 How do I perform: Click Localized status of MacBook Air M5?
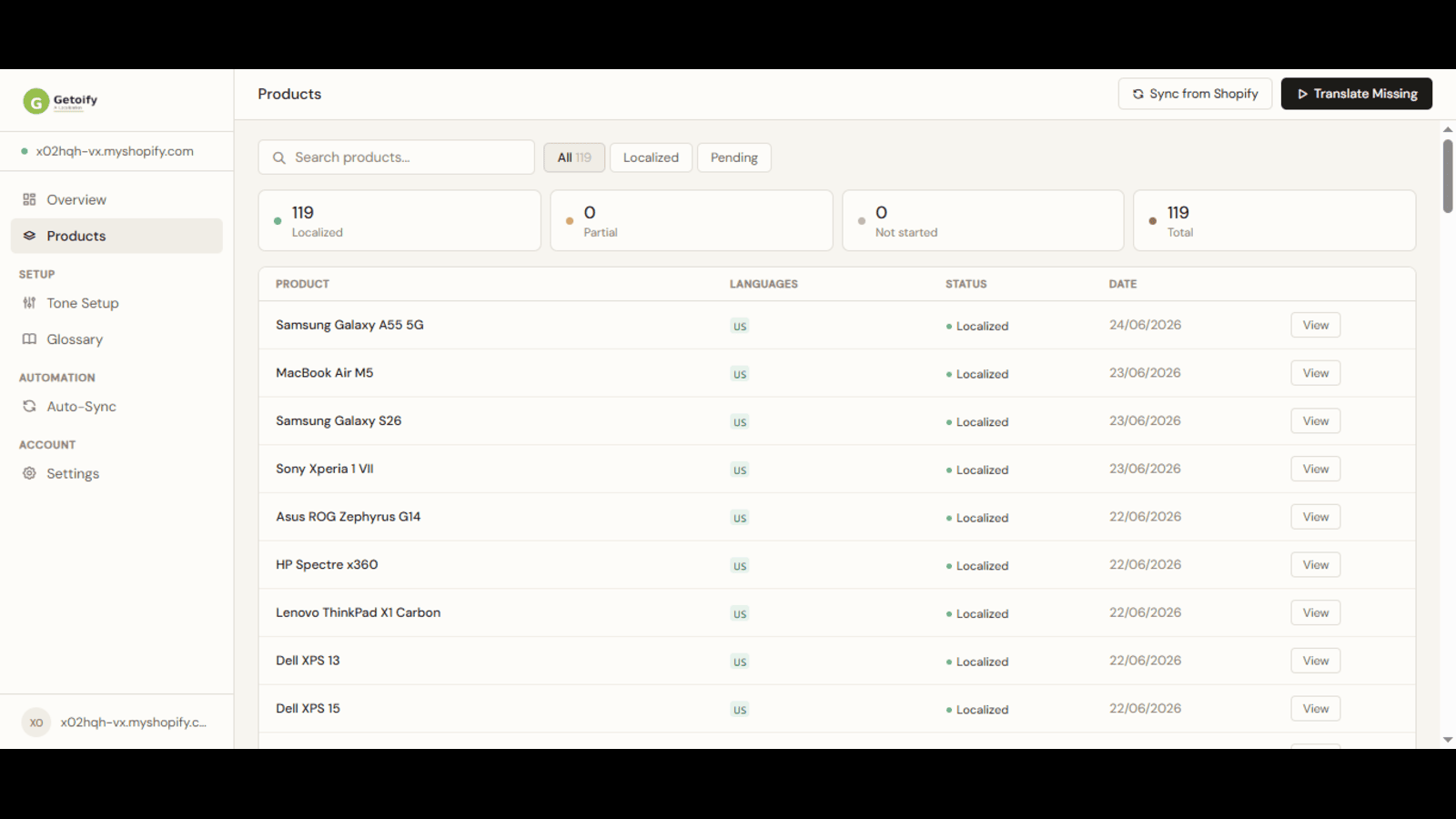pyautogui.click(x=977, y=374)
